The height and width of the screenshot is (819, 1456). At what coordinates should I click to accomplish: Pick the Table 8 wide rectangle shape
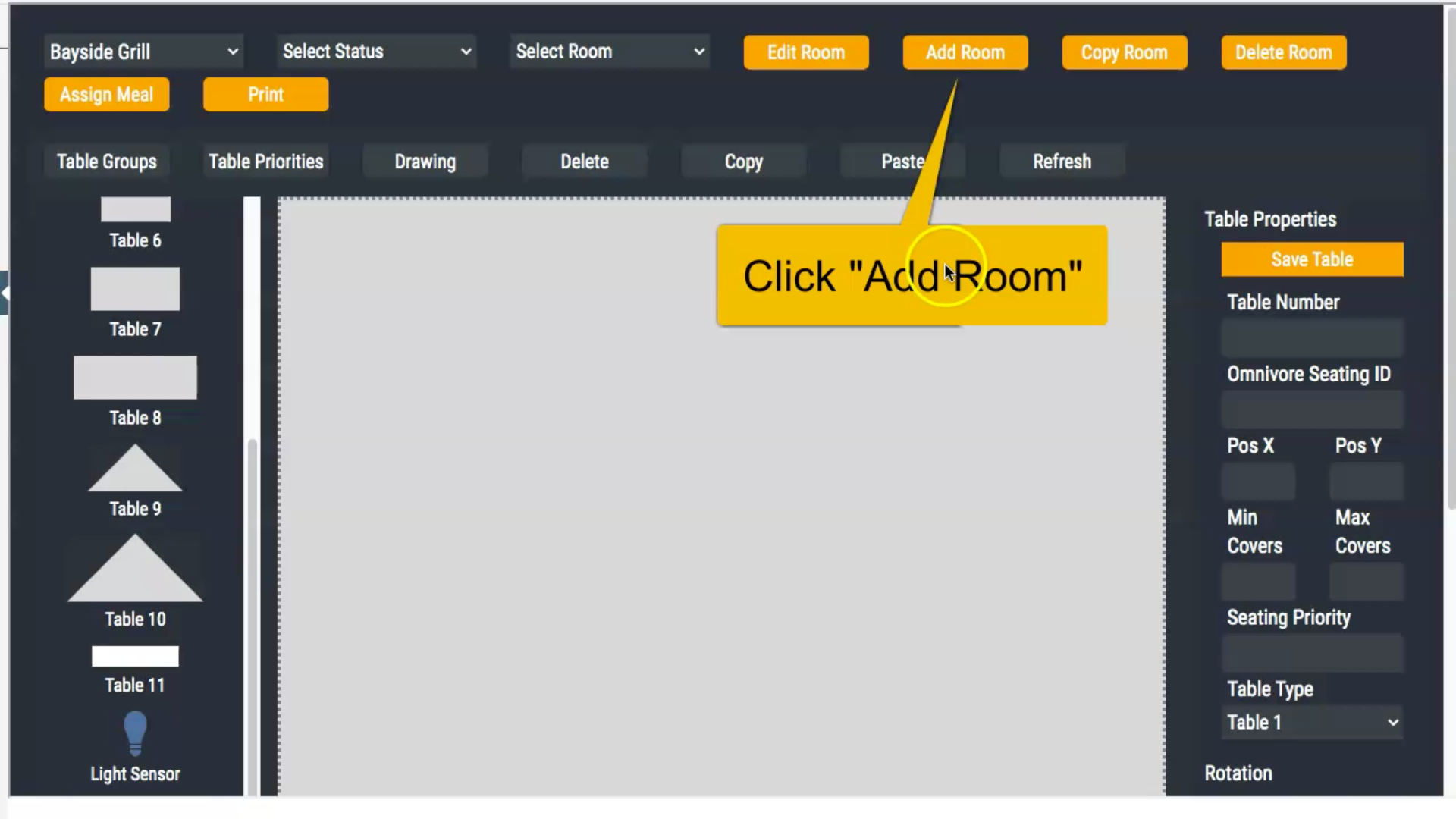point(135,378)
